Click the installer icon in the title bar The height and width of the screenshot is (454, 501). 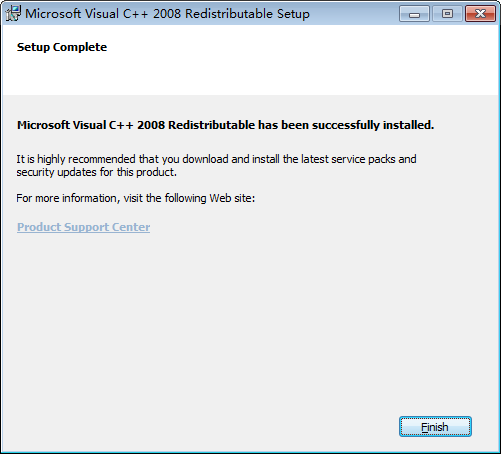point(13,14)
